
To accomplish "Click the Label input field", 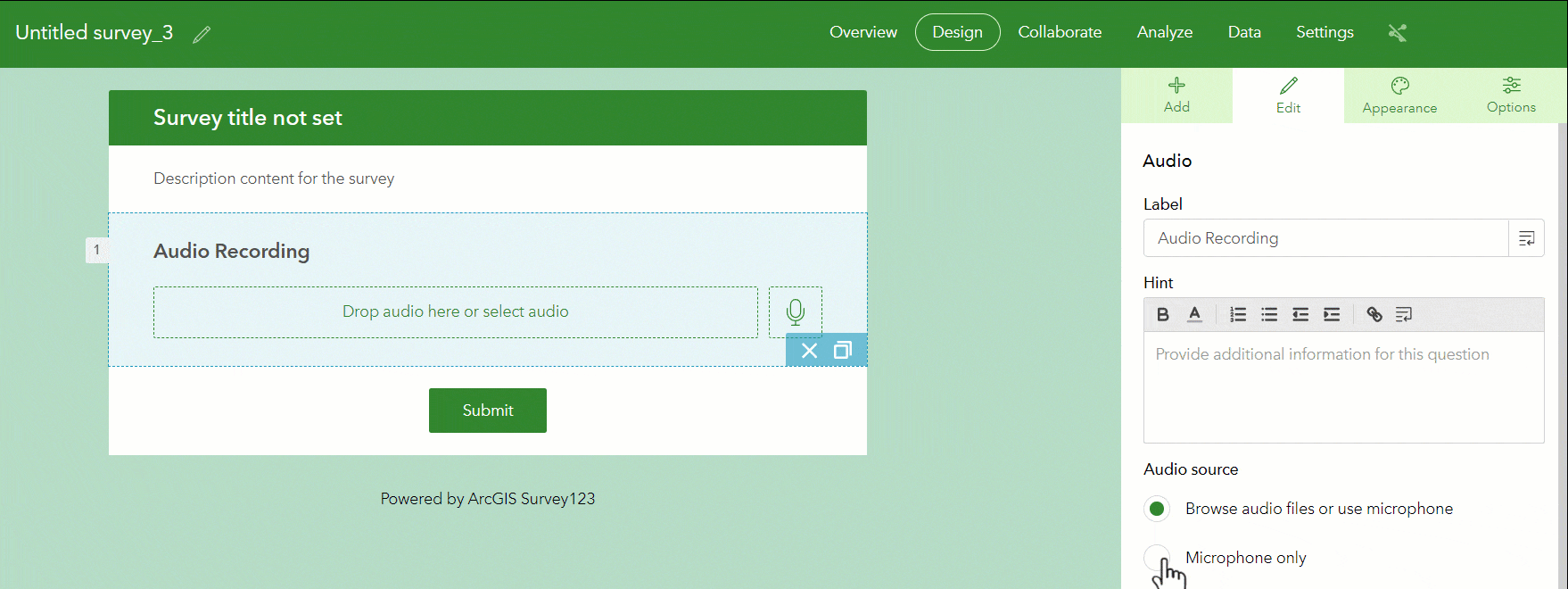I will pyautogui.click(x=1325, y=238).
